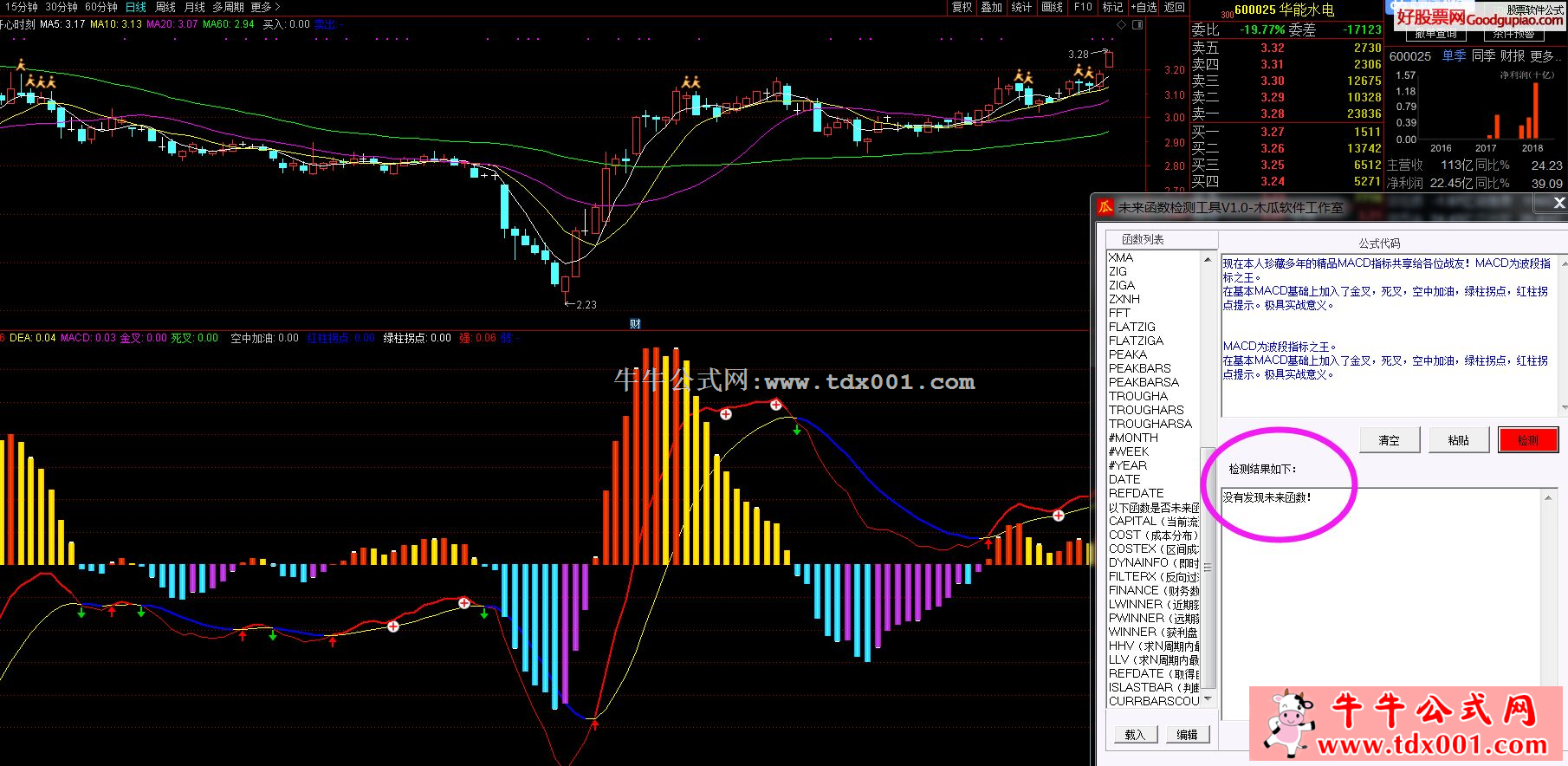Select FLATZIGA in function list
Viewport: 1568px width, 766px height.
(x=1137, y=341)
